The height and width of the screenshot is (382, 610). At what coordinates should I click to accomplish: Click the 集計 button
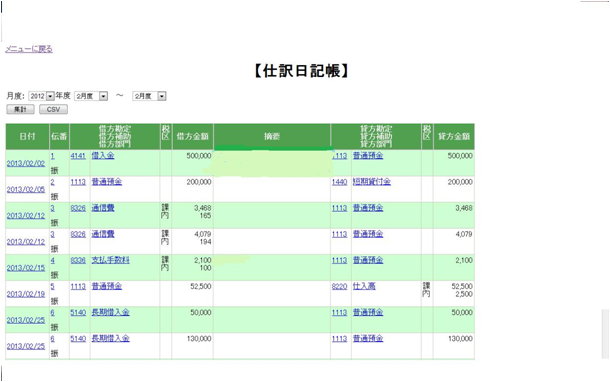20,109
